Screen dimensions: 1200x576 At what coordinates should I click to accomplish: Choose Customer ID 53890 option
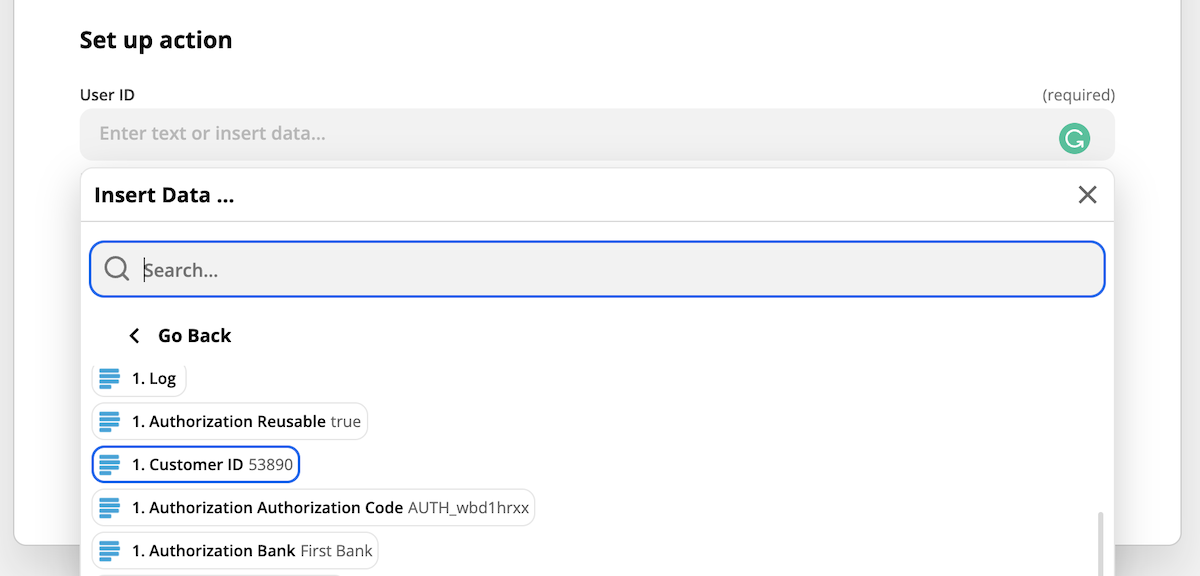pyautogui.click(x=196, y=464)
